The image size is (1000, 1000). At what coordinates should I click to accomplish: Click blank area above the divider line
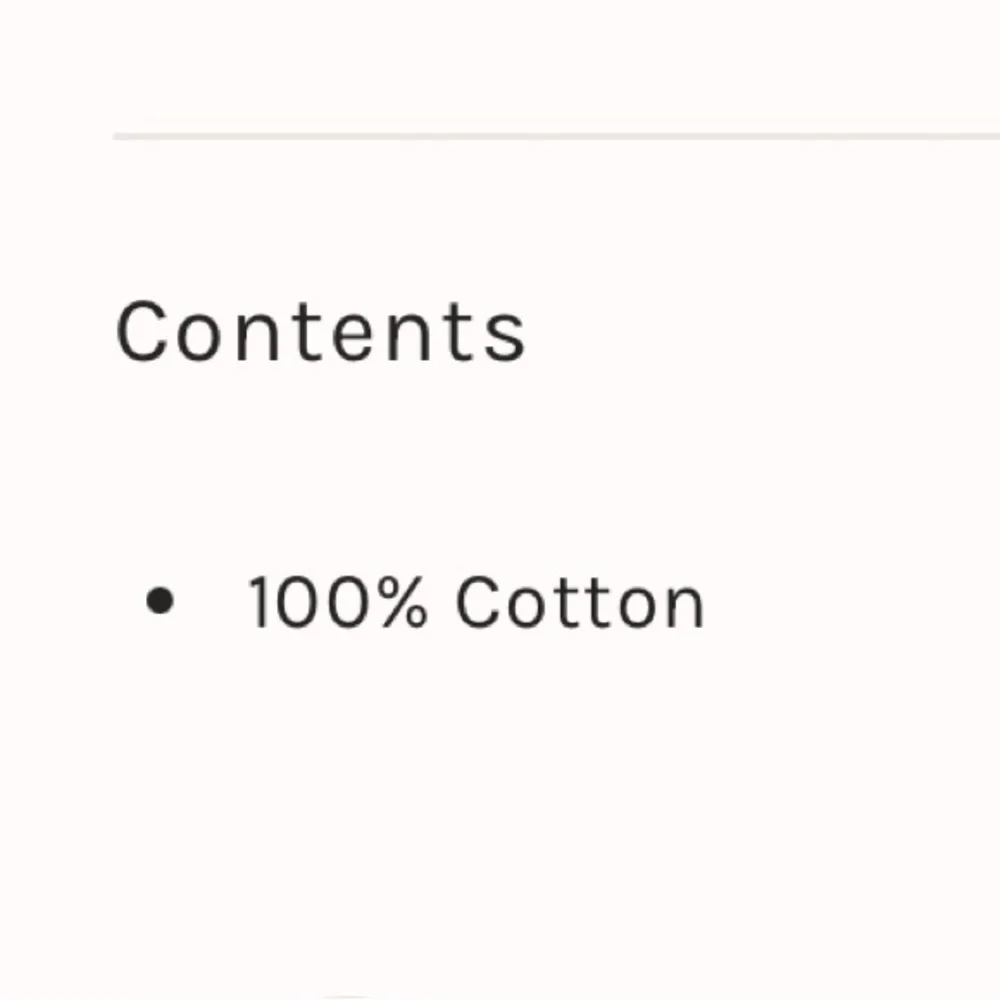click(x=500, y=64)
